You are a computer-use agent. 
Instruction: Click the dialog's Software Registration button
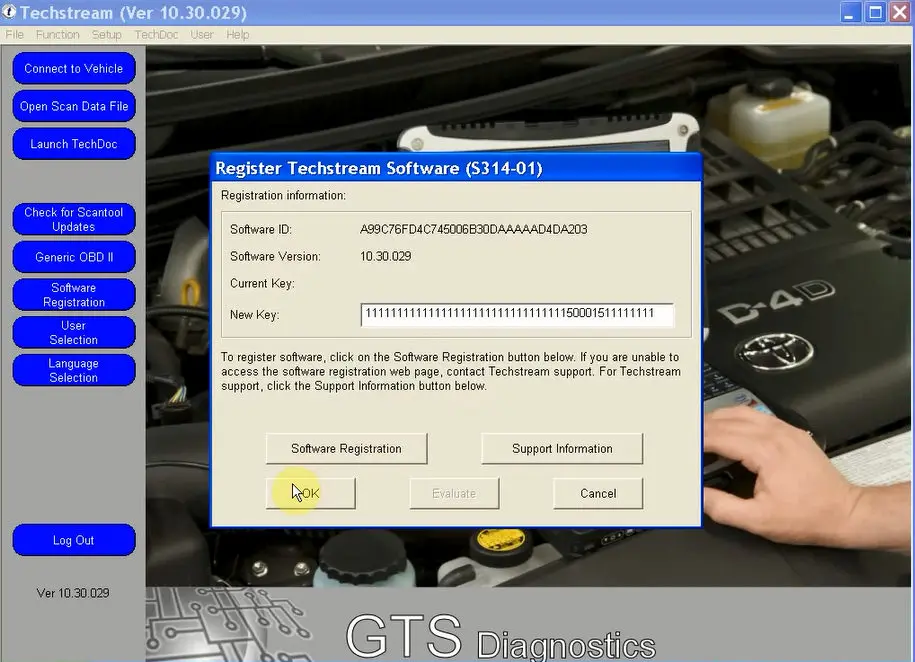coord(347,448)
